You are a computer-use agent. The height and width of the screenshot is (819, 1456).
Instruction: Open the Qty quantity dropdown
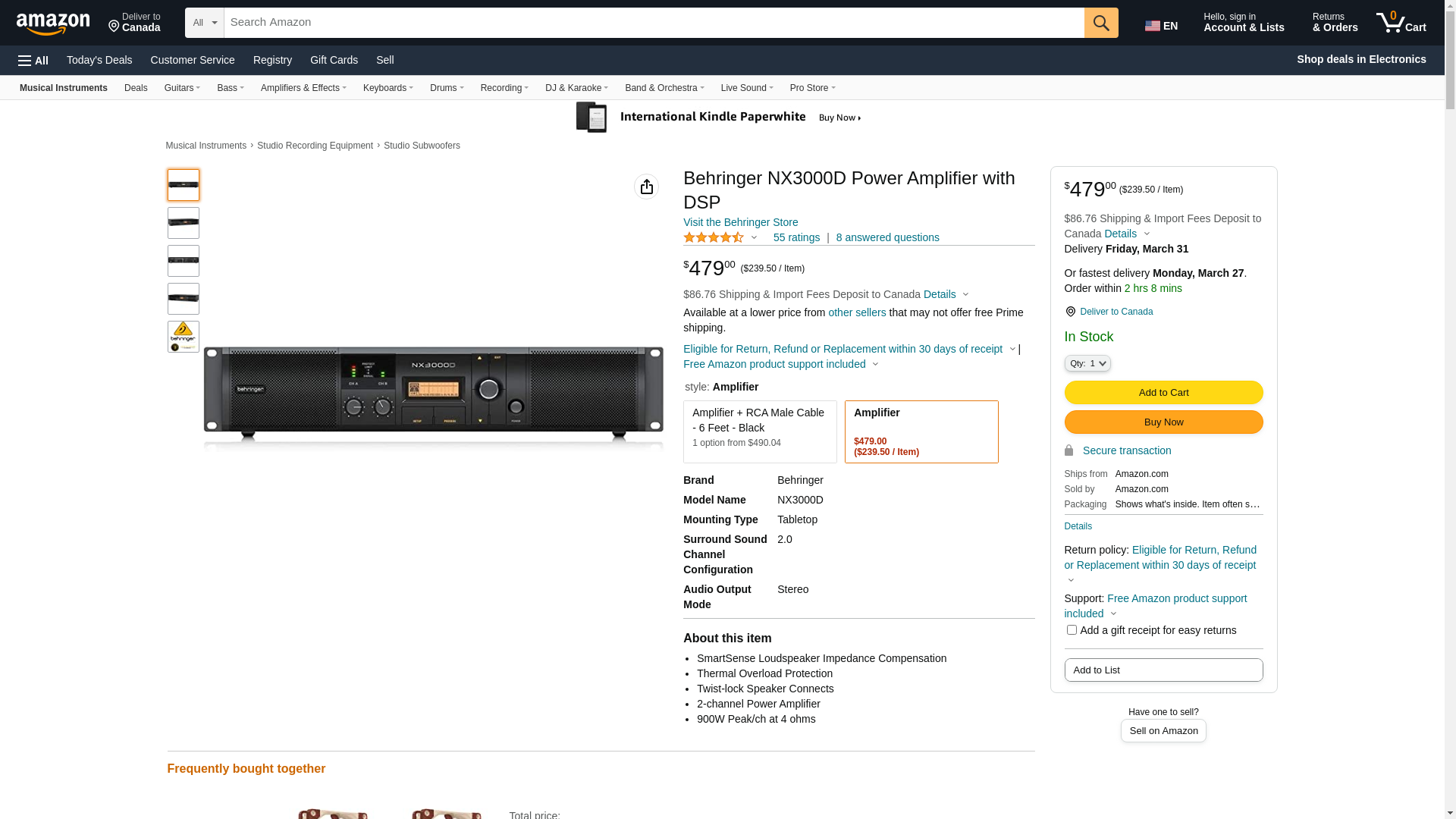[x=1087, y=364]
